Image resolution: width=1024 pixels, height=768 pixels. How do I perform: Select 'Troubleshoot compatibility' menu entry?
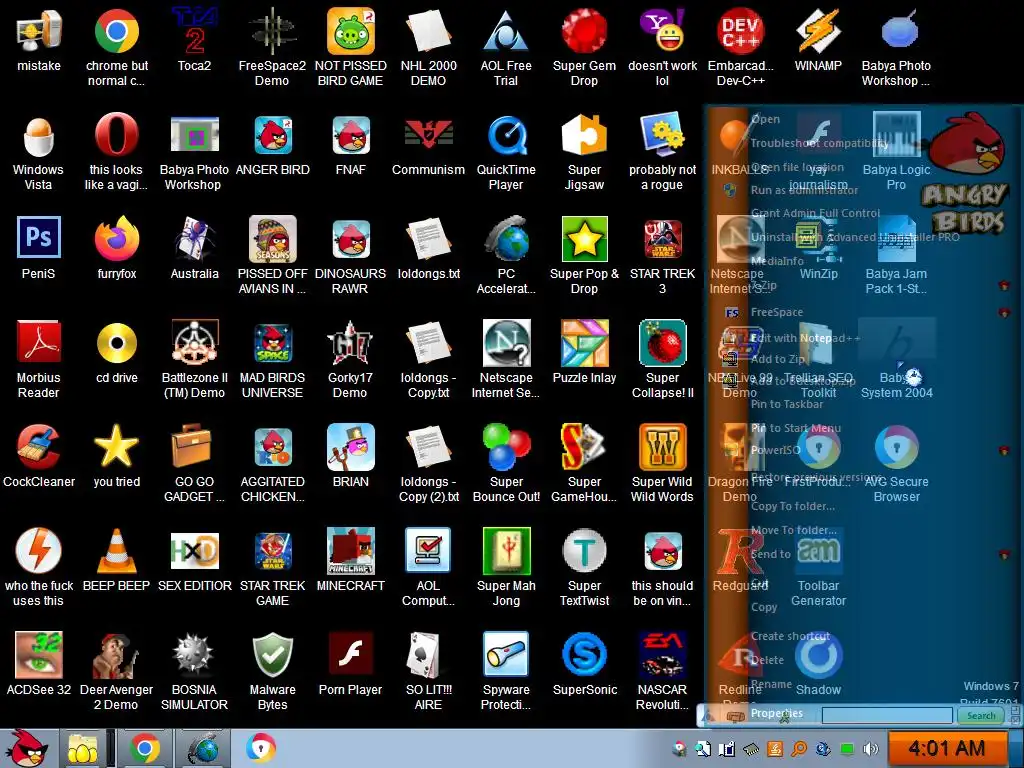coord(819,143)
